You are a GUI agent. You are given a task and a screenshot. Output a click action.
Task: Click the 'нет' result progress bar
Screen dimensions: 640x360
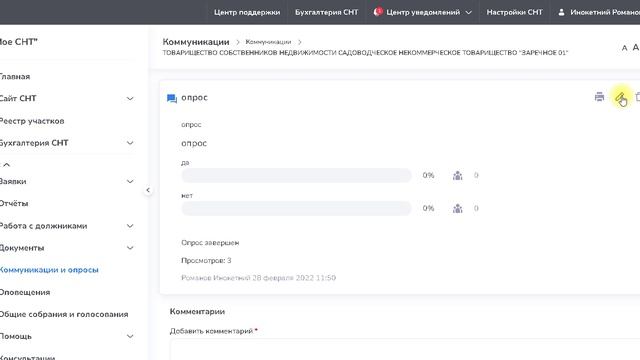[296, 209]
